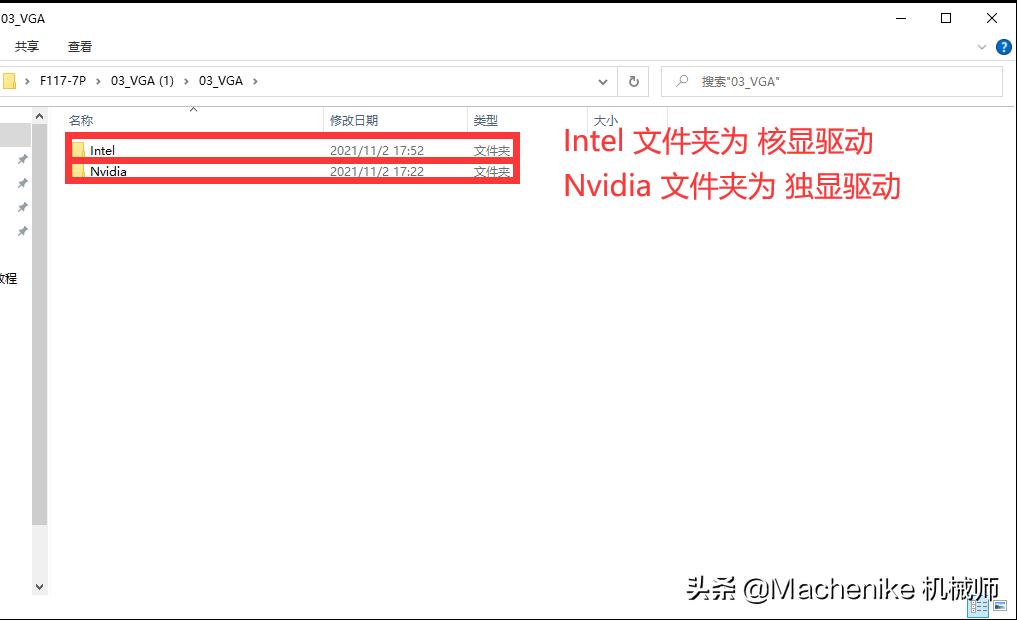
Task: Click inside the 搜索"03_VGA" search field
Action: pos(830,81)
